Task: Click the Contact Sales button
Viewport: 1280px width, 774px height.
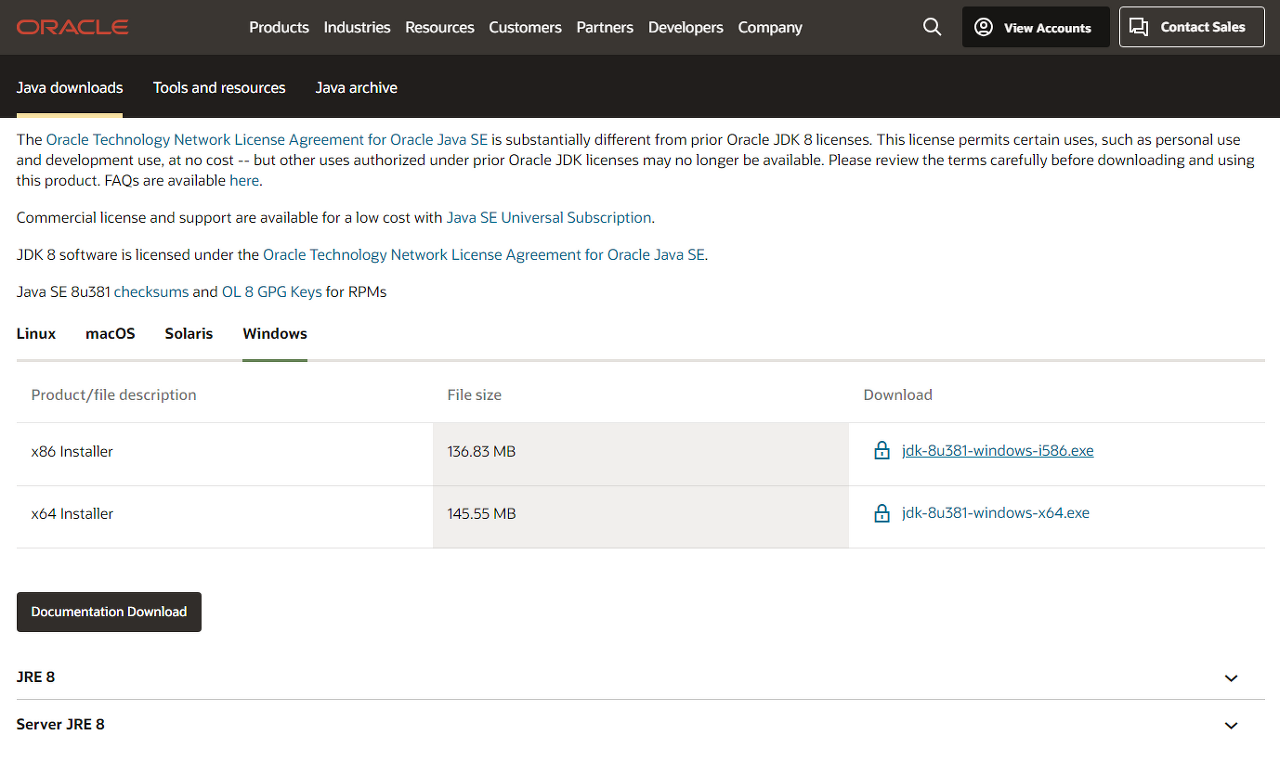Action: tap(1192, 27)
